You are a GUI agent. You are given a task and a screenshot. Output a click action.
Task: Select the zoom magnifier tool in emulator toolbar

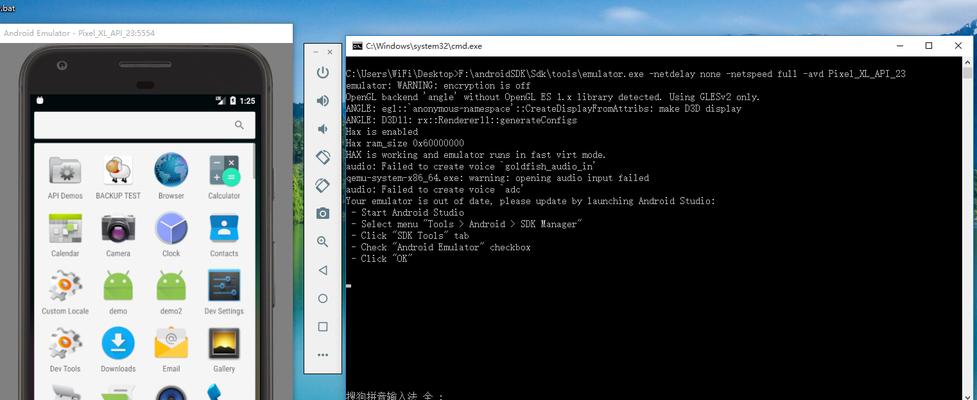[x=322, y=242]
